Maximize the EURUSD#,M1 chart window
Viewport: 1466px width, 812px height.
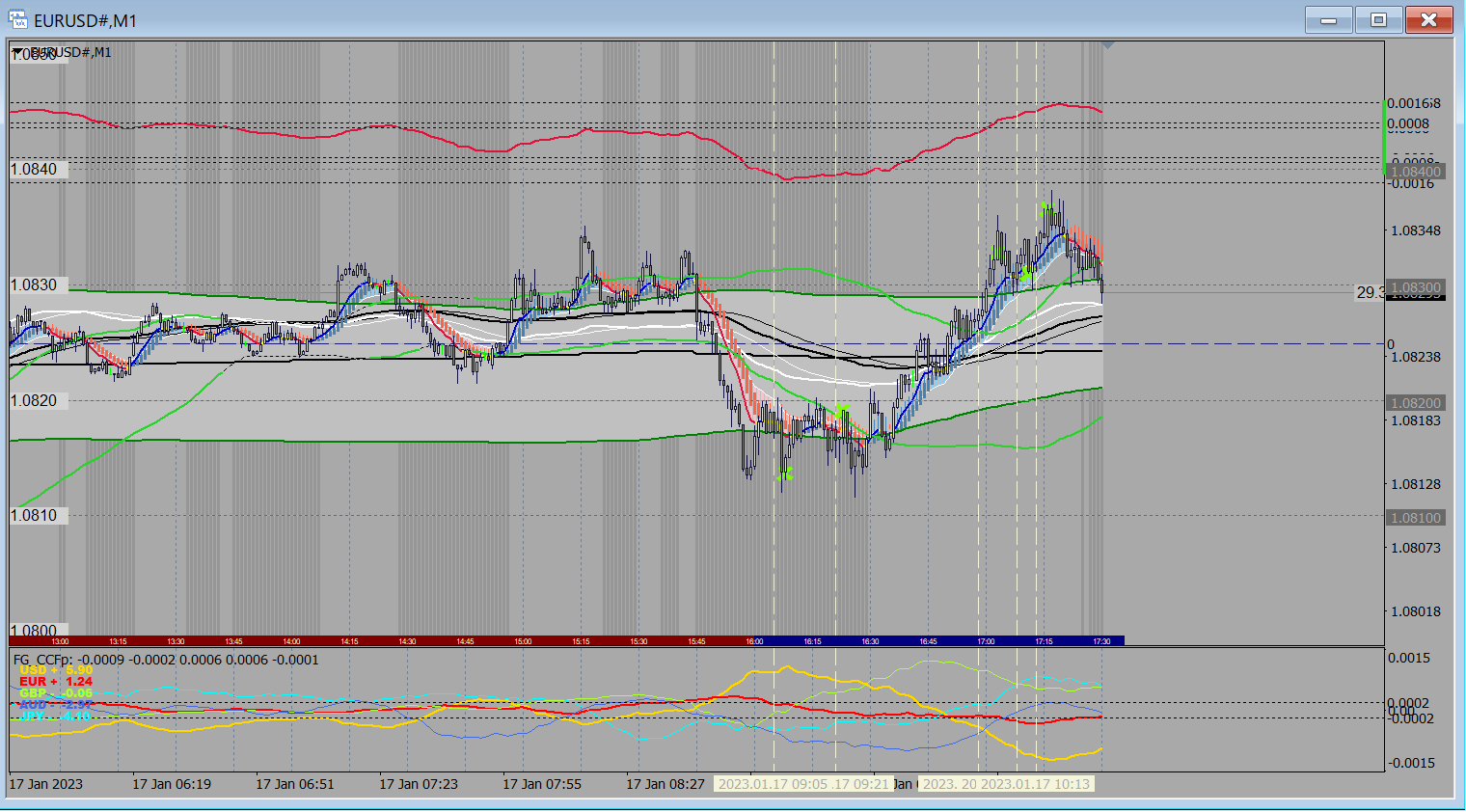pyautogui.click(x=1378, y=20)
